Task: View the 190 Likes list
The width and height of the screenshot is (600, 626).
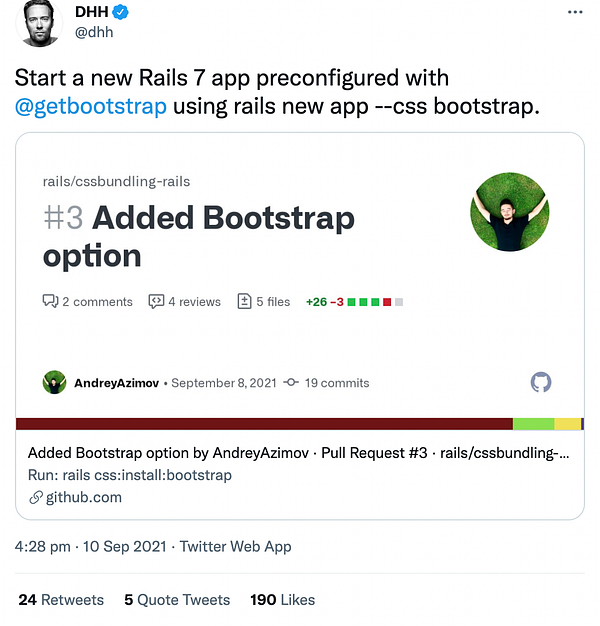Action: point(283,600)
